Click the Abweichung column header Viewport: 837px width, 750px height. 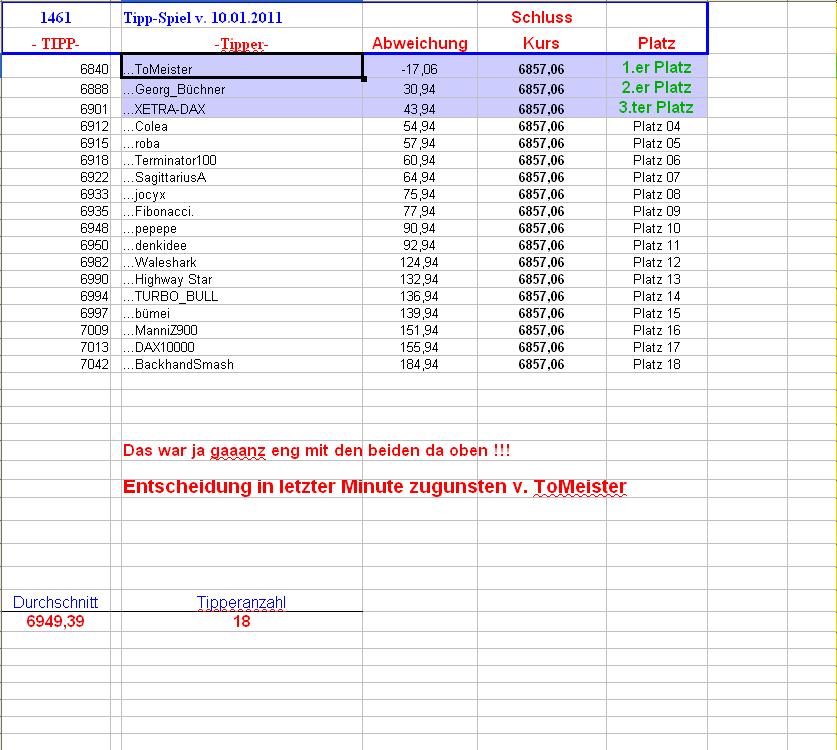point(420,43)
